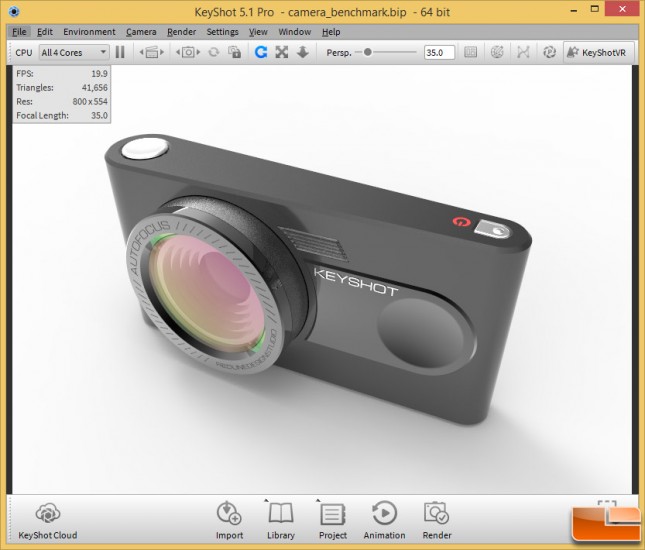
Task: Open the environment switcher icon
Action: 152,52
